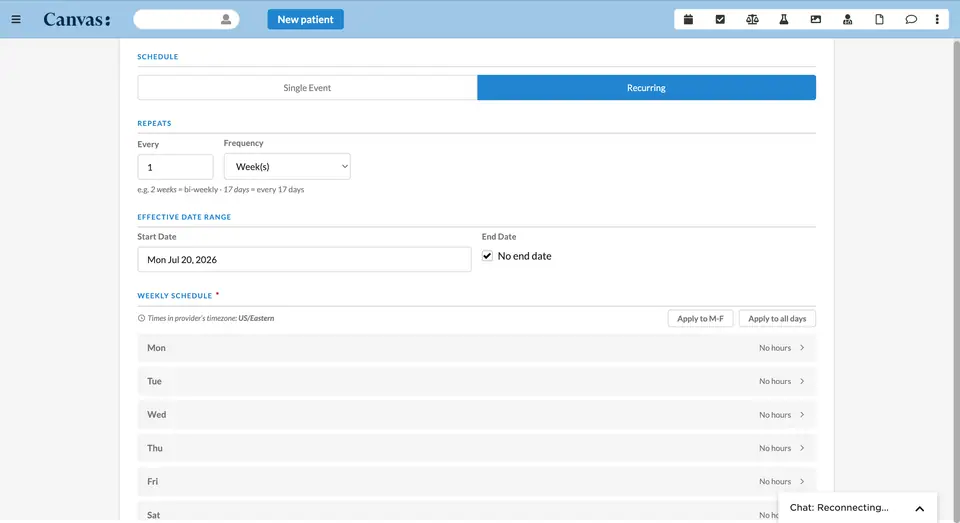The width and height of the screenshot is (960, 523).
Task: Click Apply to M-F button
Action: 700,318
